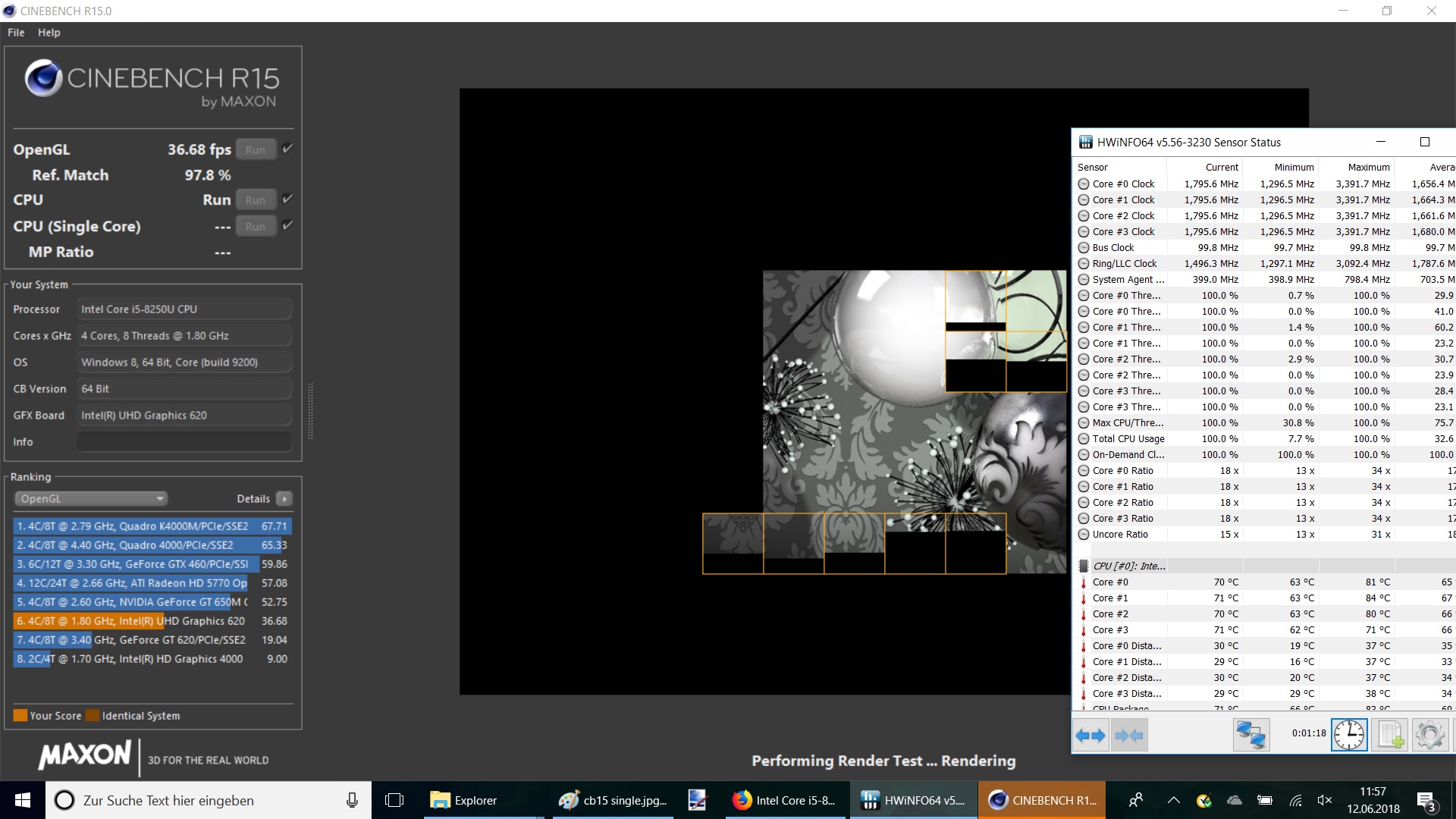Click the Your Score orange legend swatch
This screenshot has height=819, width=1456.
(x=20, y=715)
